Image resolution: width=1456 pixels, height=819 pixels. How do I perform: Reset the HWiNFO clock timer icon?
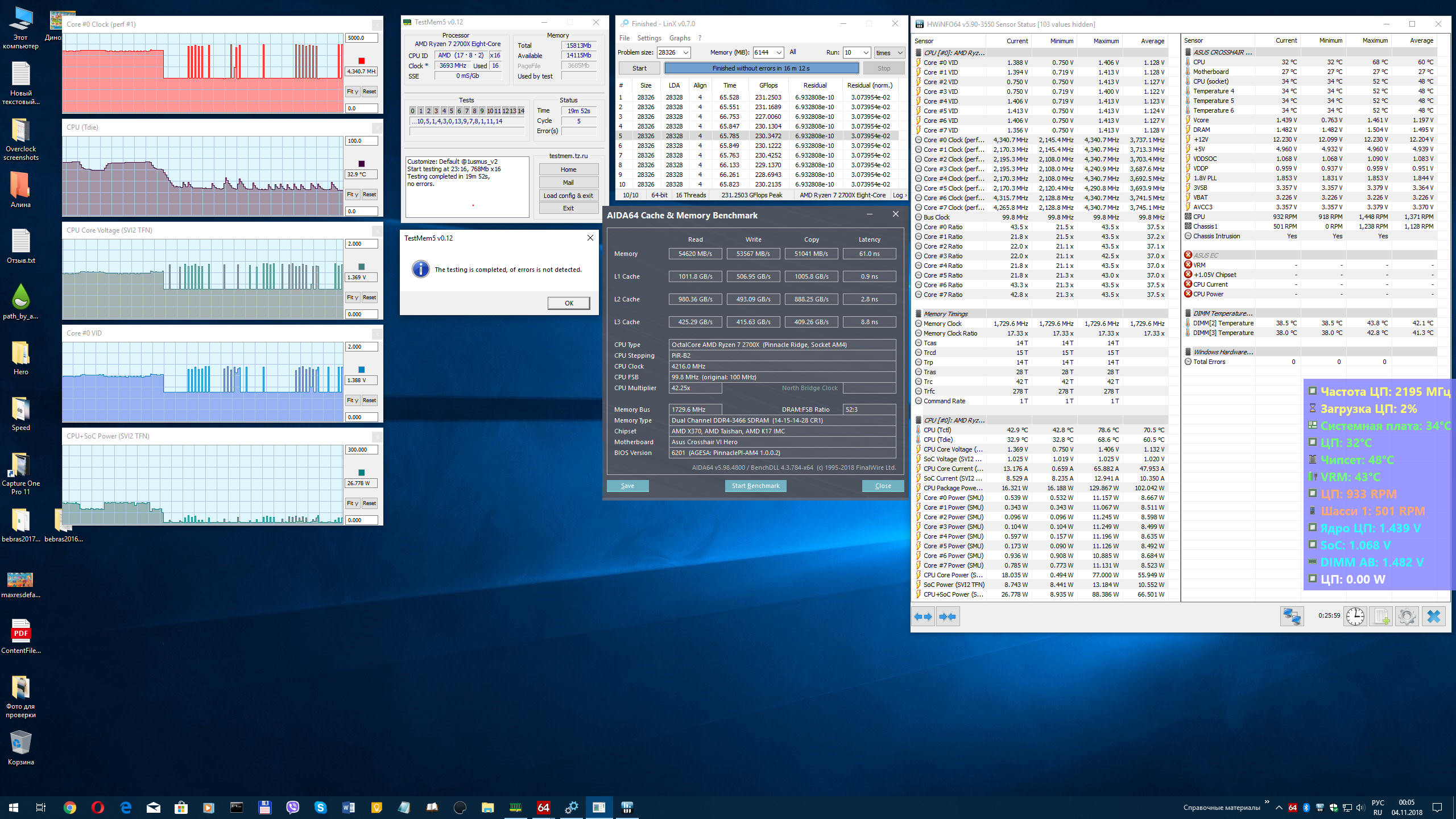coord(1355,617)
